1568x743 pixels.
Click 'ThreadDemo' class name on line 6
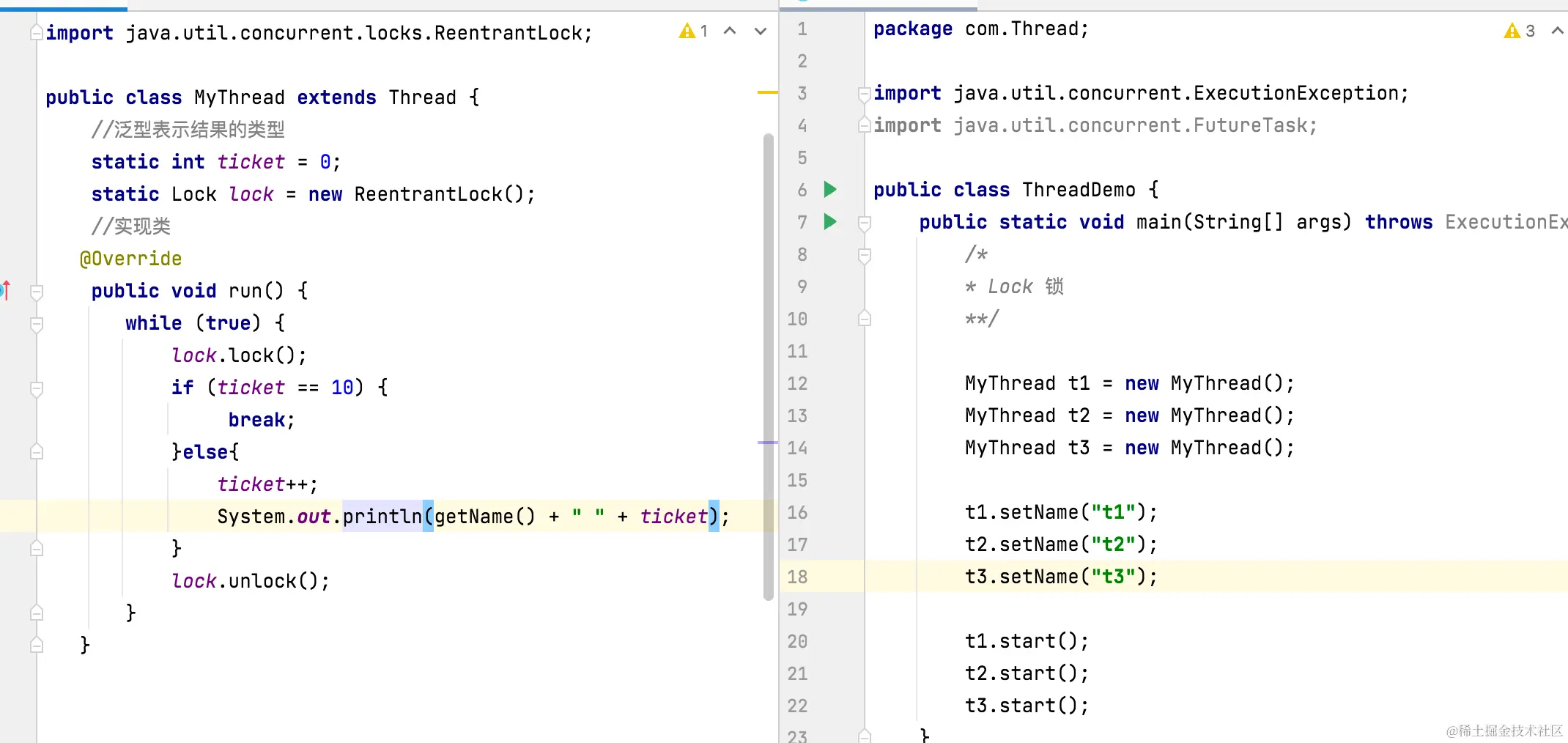click(1079, 191)
